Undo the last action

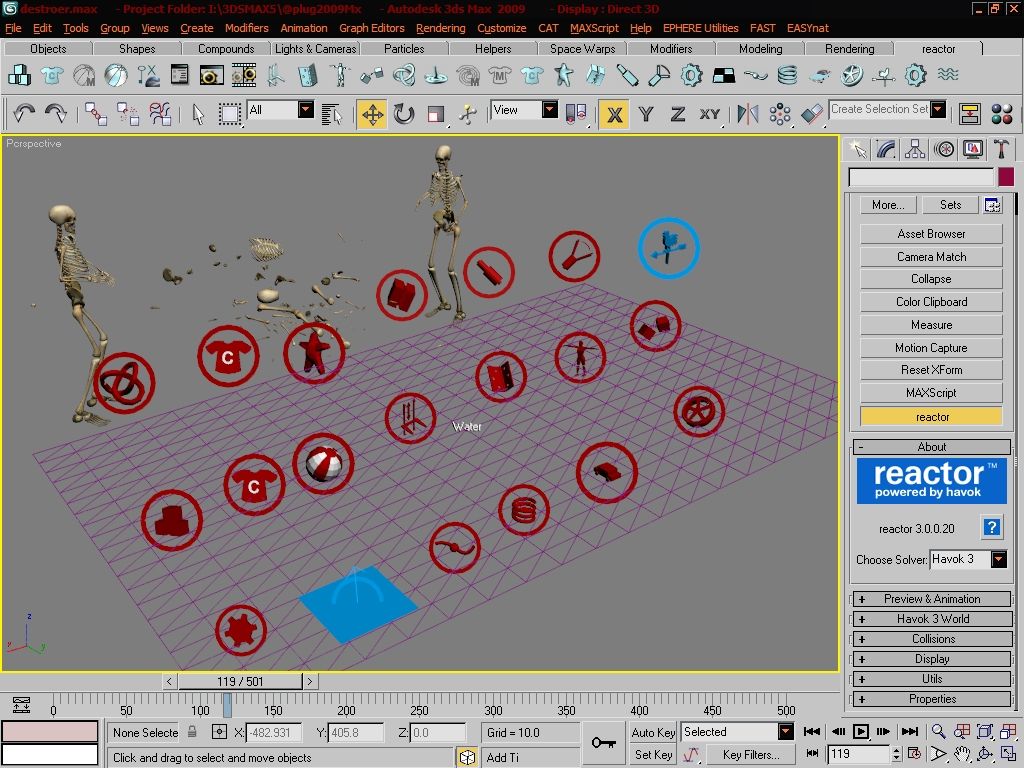(x=24, y=114)
